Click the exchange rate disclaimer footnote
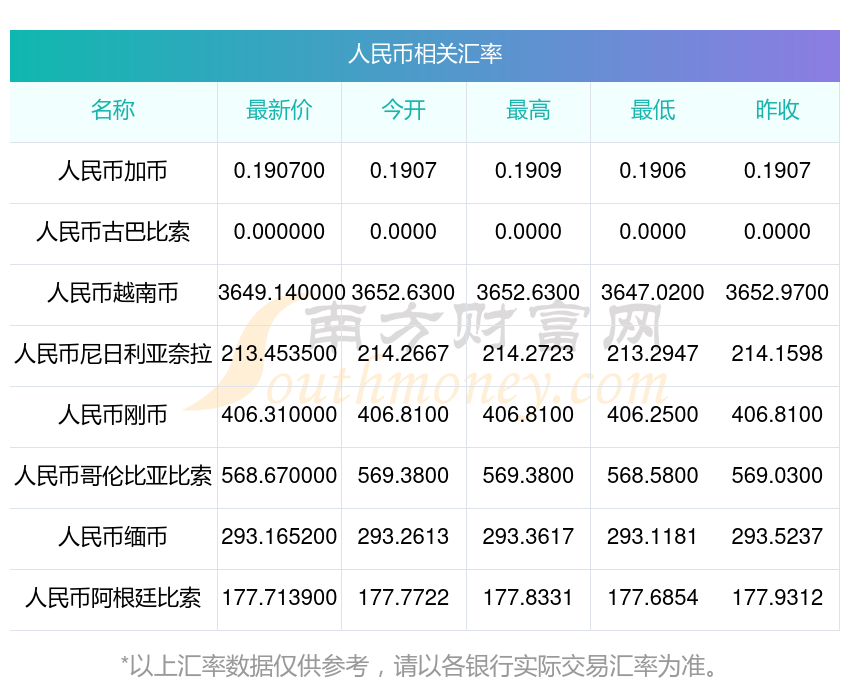The image size is (850, 698). tap(420, 666)
